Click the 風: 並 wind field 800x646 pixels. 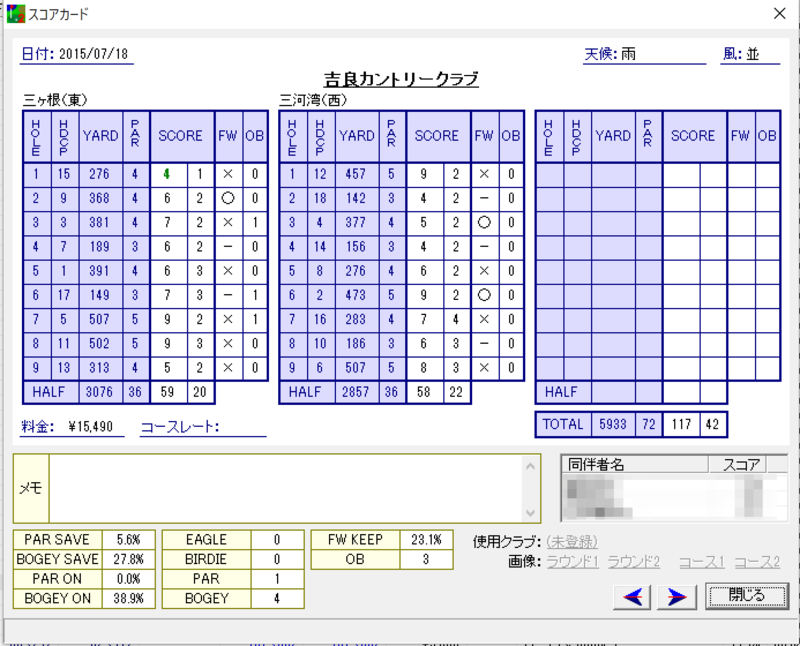[x=750, y=54]
